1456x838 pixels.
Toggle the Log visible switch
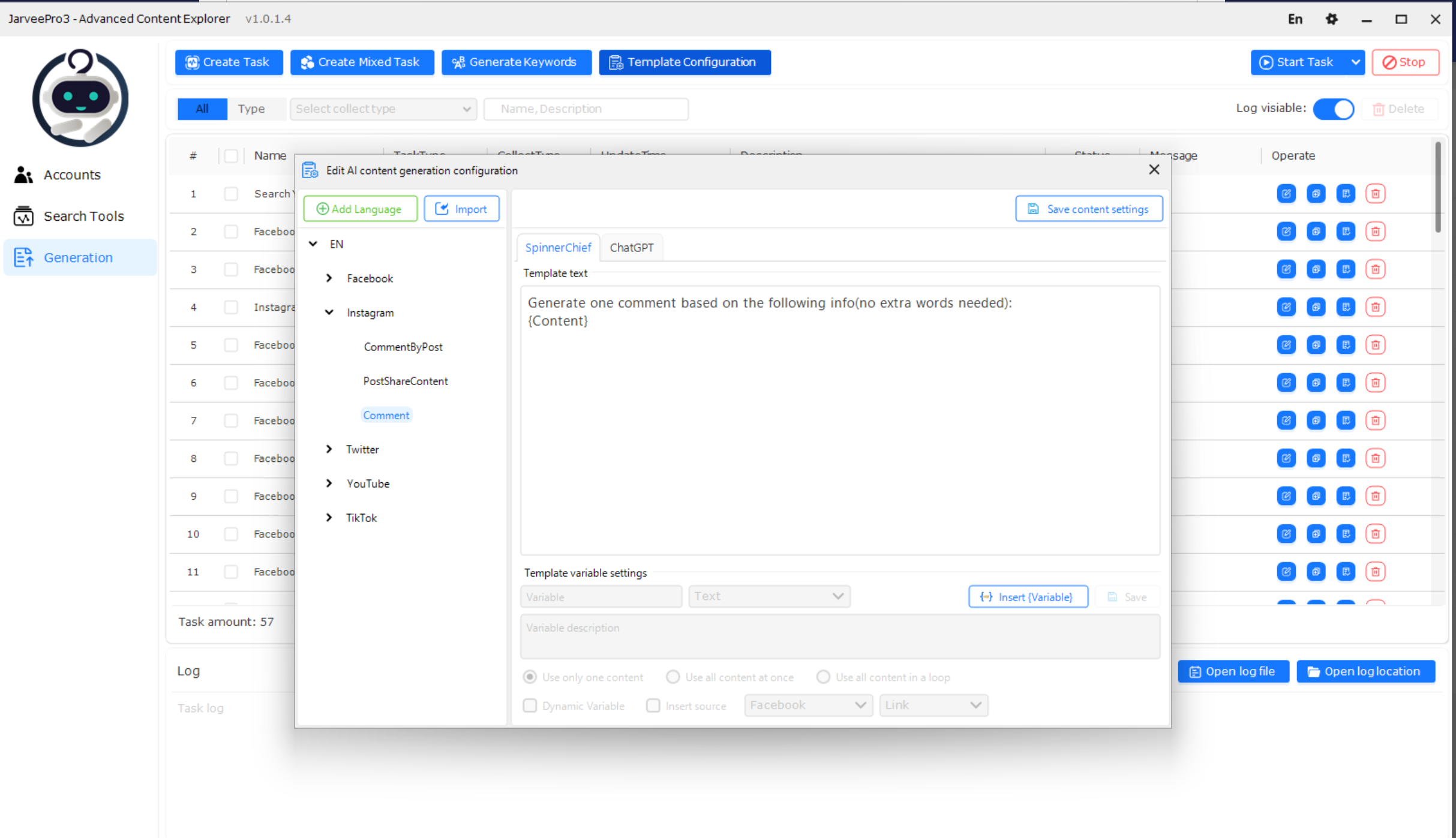[x=1333, y=109]
